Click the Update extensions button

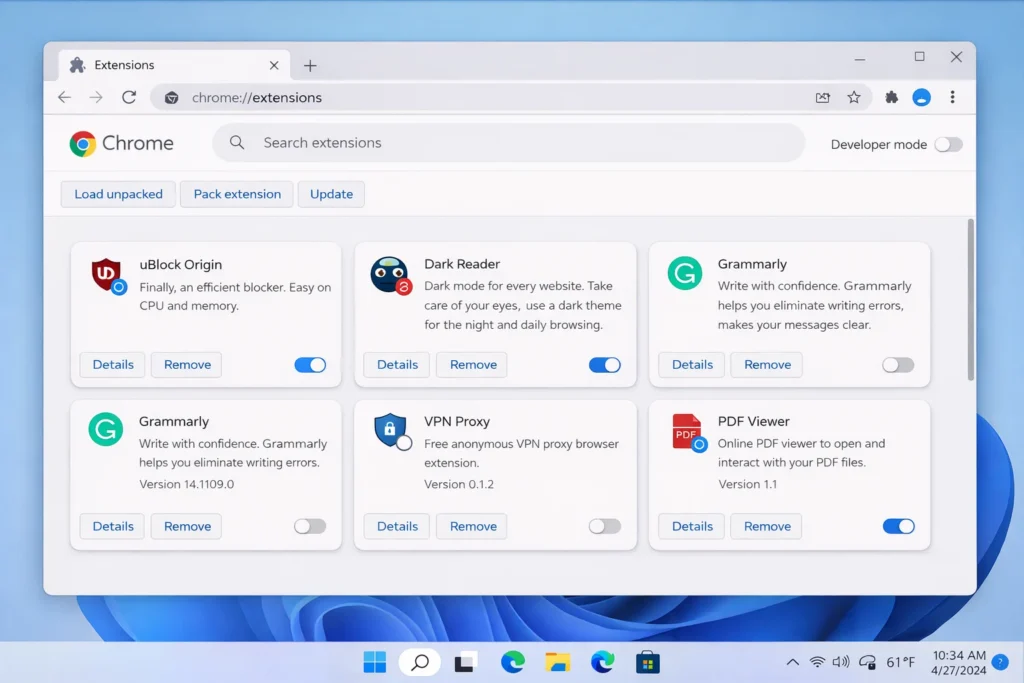pos(330,194)
